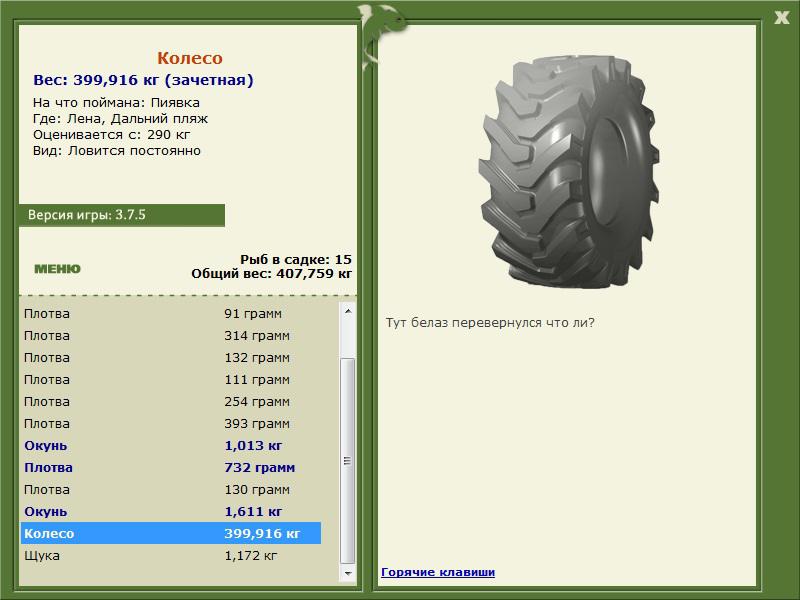Click the tractor tire picture
This screenshot has height=600, width=800.
[x=569, y=171]
